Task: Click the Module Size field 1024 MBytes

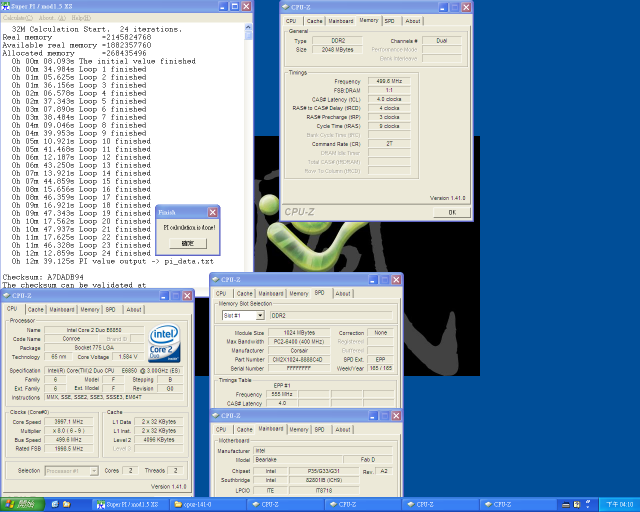Action: (299, 333)
